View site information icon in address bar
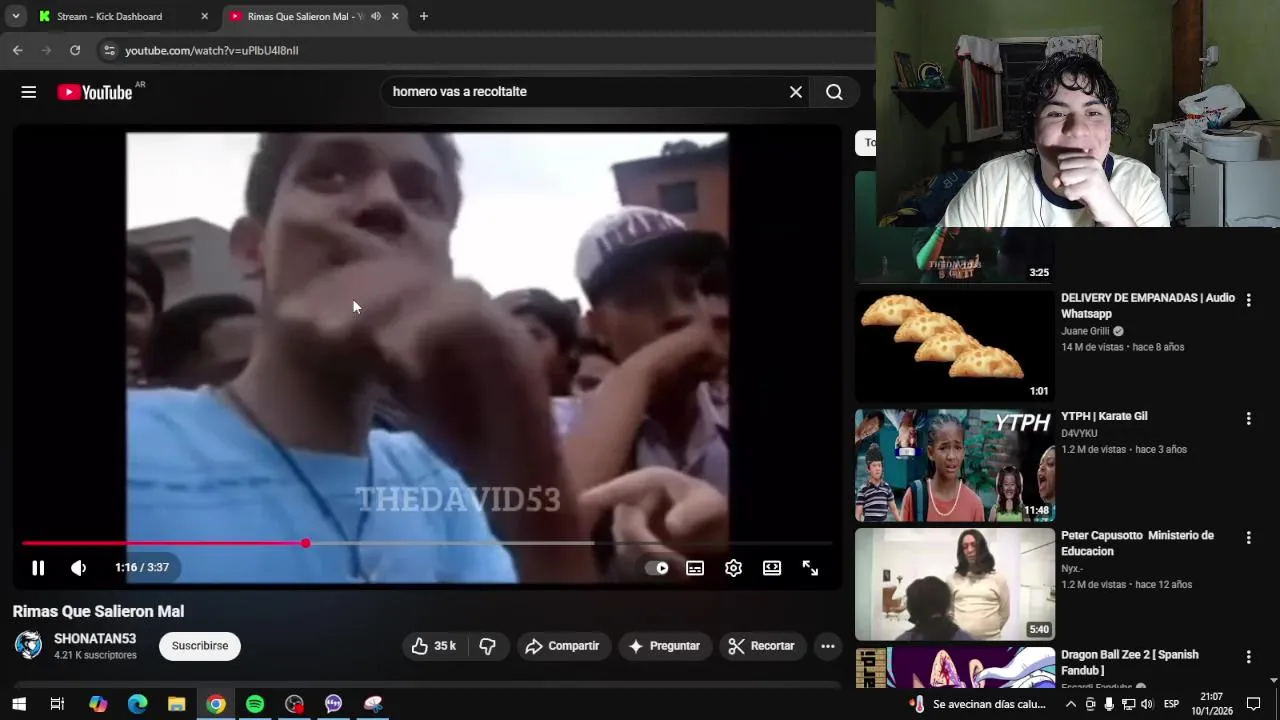 tap(109, 50)
